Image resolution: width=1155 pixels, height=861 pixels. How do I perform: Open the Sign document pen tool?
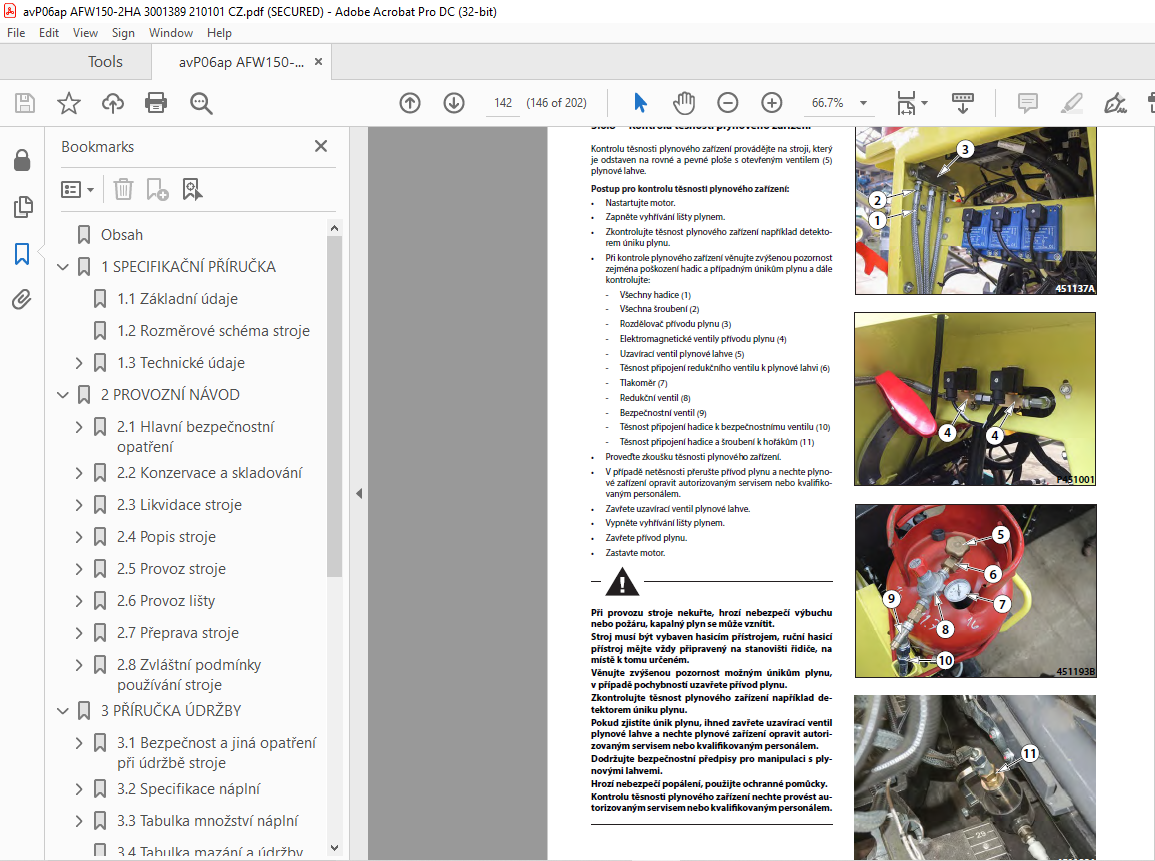pyautogui.click(x=1115, y=103)
